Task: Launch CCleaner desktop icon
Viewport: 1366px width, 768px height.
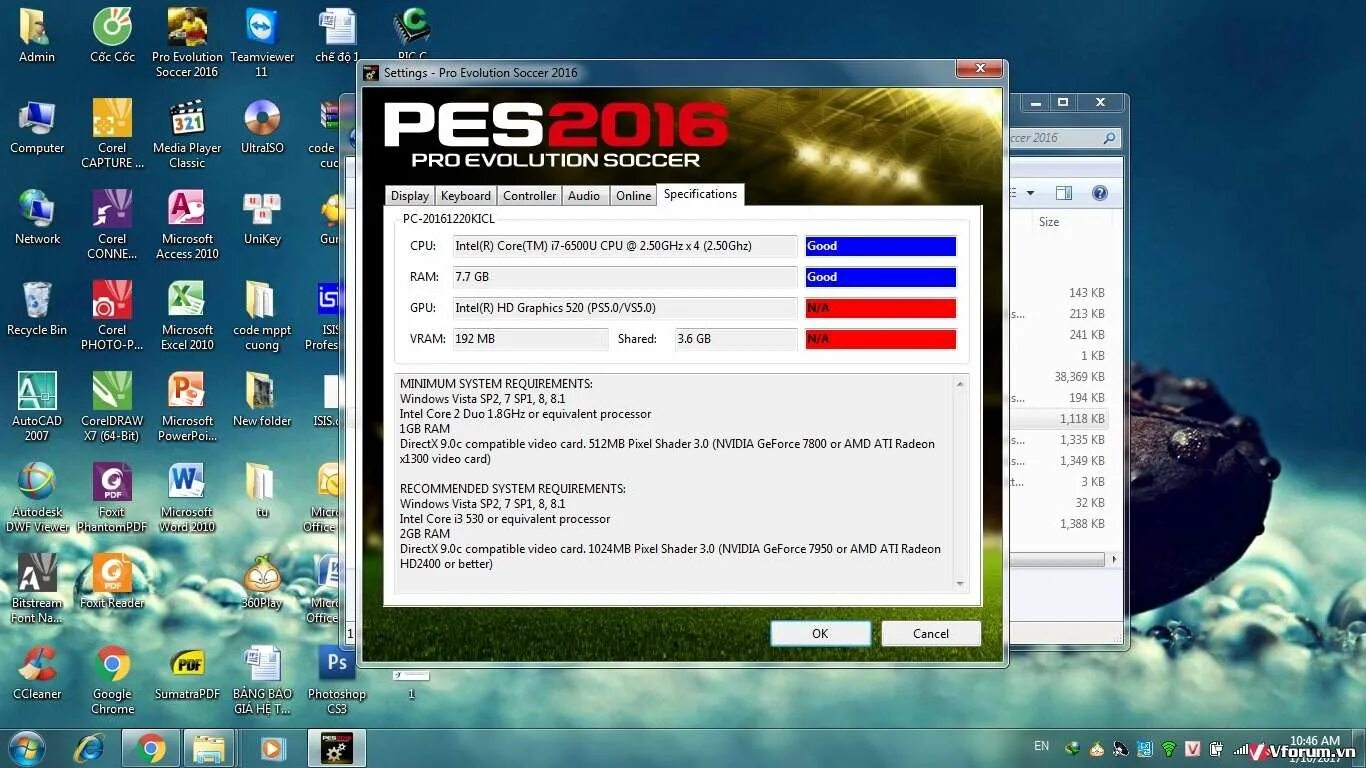Action: click(x=37, y=673)
